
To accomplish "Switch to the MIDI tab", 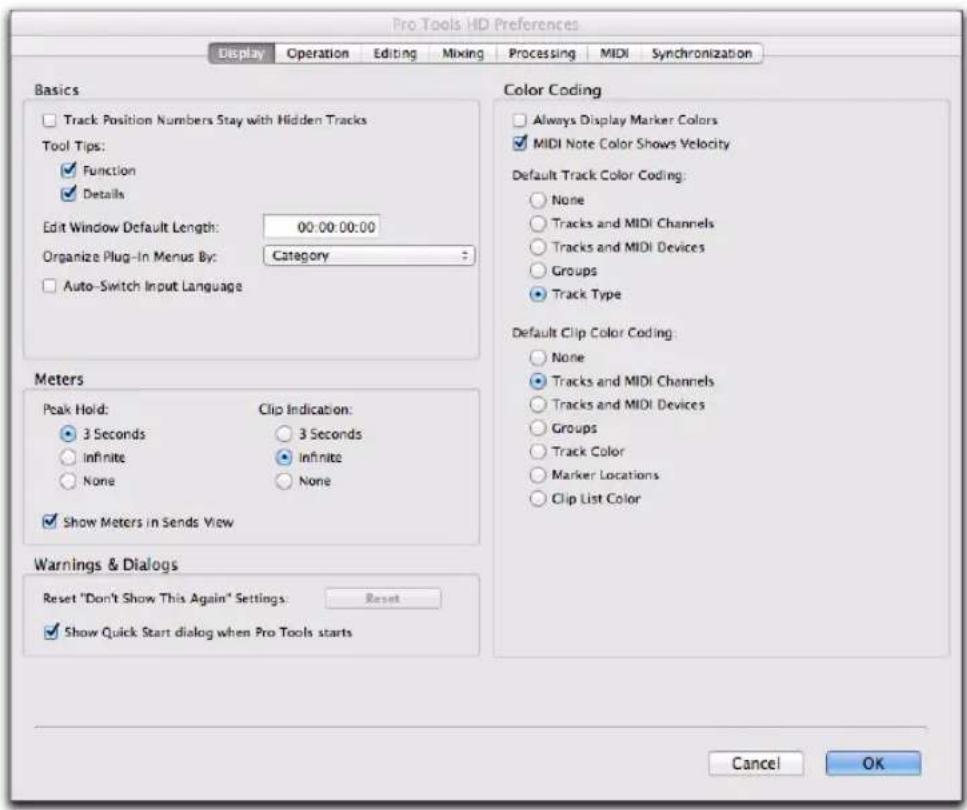I will (x=614, y=54).
